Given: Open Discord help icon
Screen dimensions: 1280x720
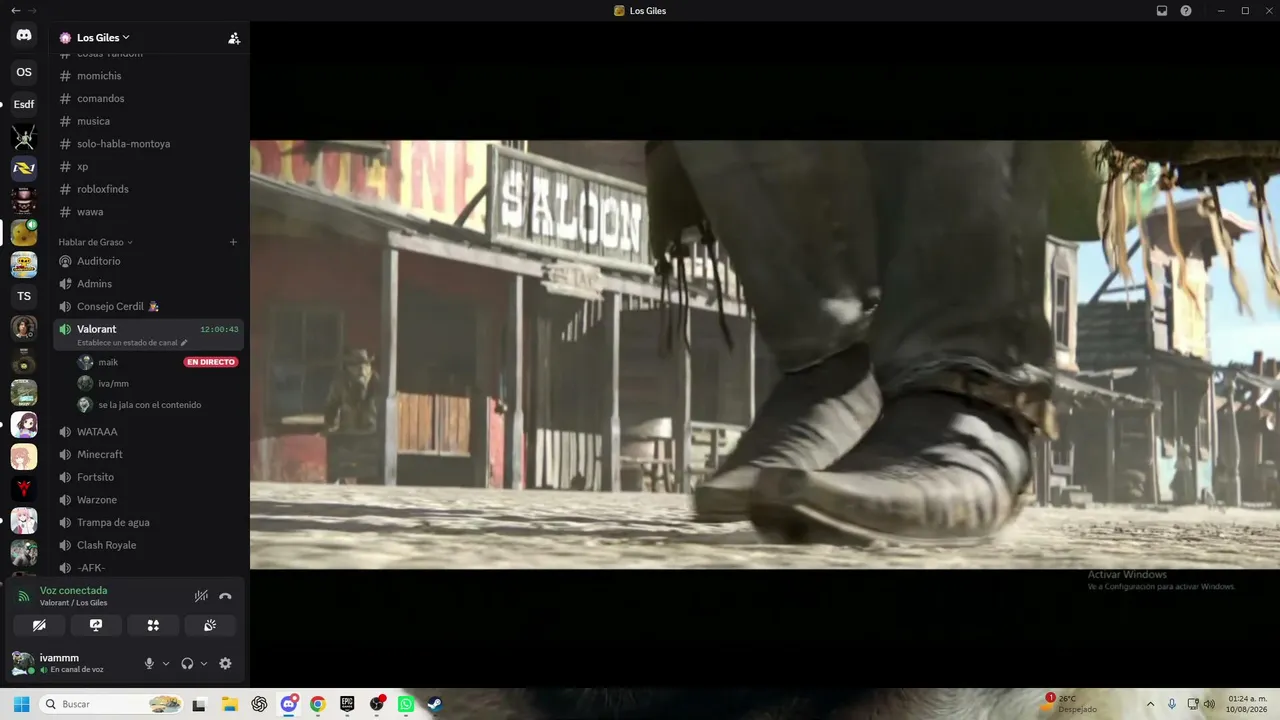Looking at the screenshot, I should point(1186,11).
